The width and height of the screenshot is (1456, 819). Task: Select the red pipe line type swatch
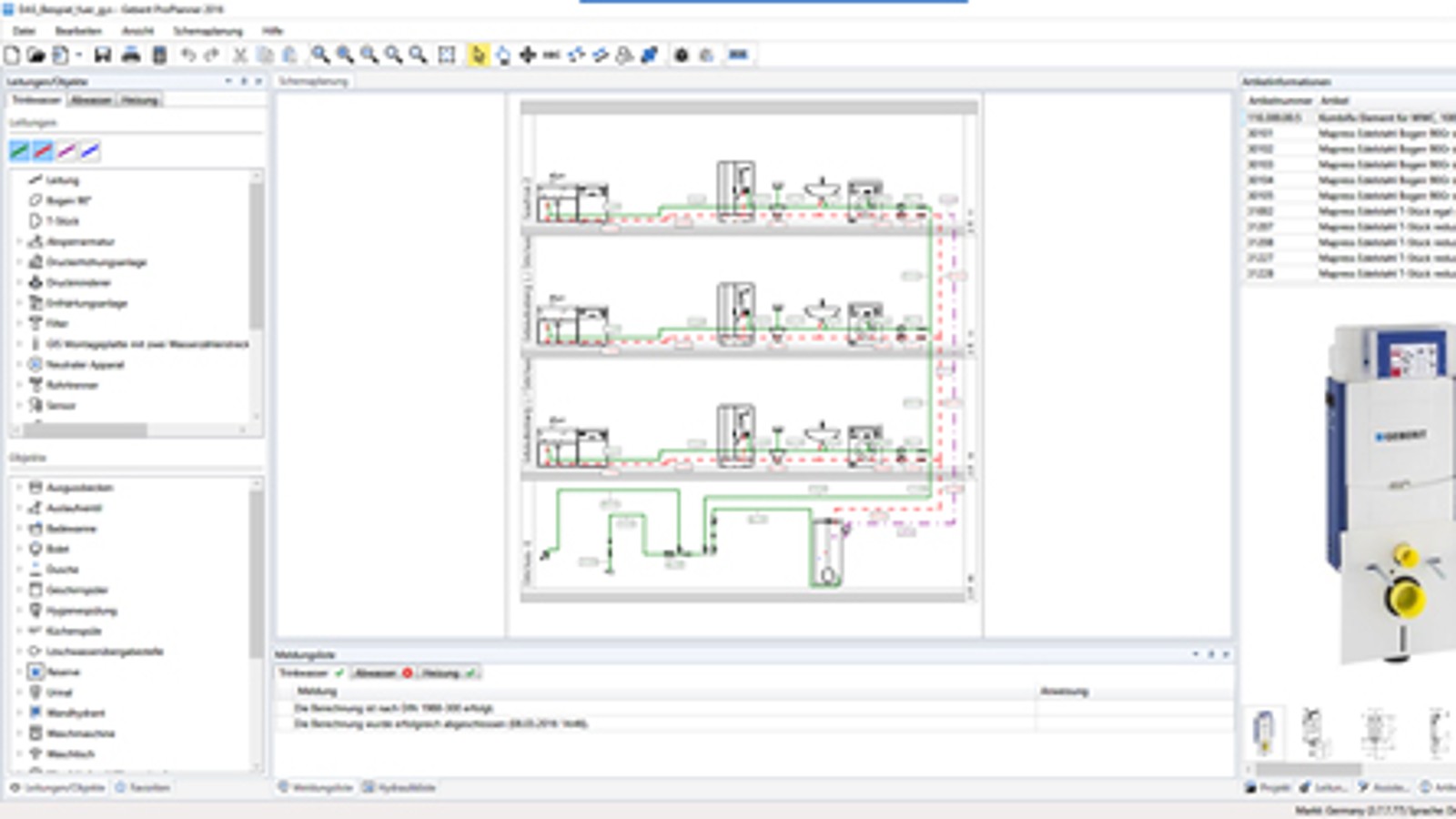[43, 149]
